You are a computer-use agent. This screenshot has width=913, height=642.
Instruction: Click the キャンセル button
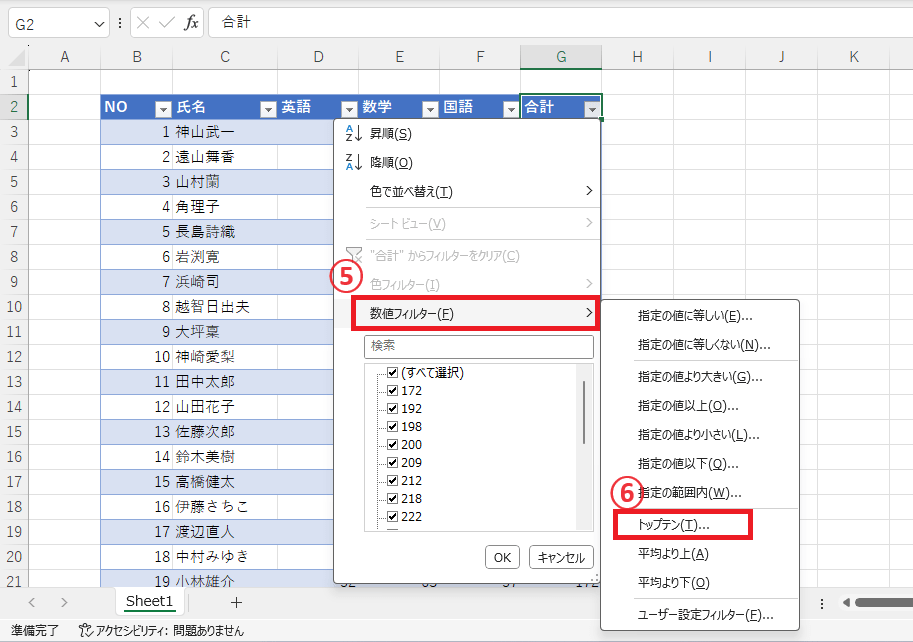coord(561,558)
